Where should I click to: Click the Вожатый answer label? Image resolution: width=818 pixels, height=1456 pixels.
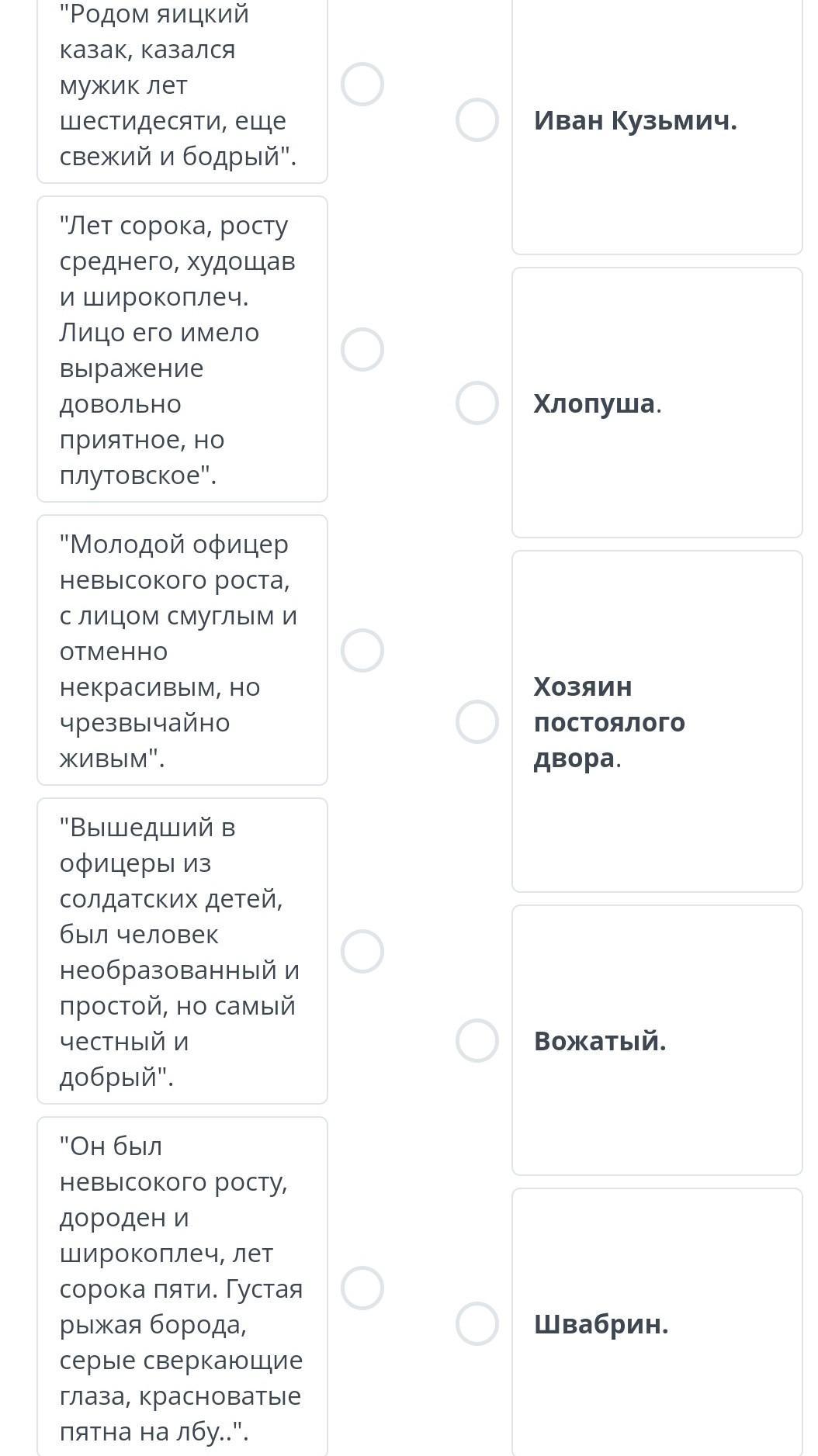tap(600, 1042)
